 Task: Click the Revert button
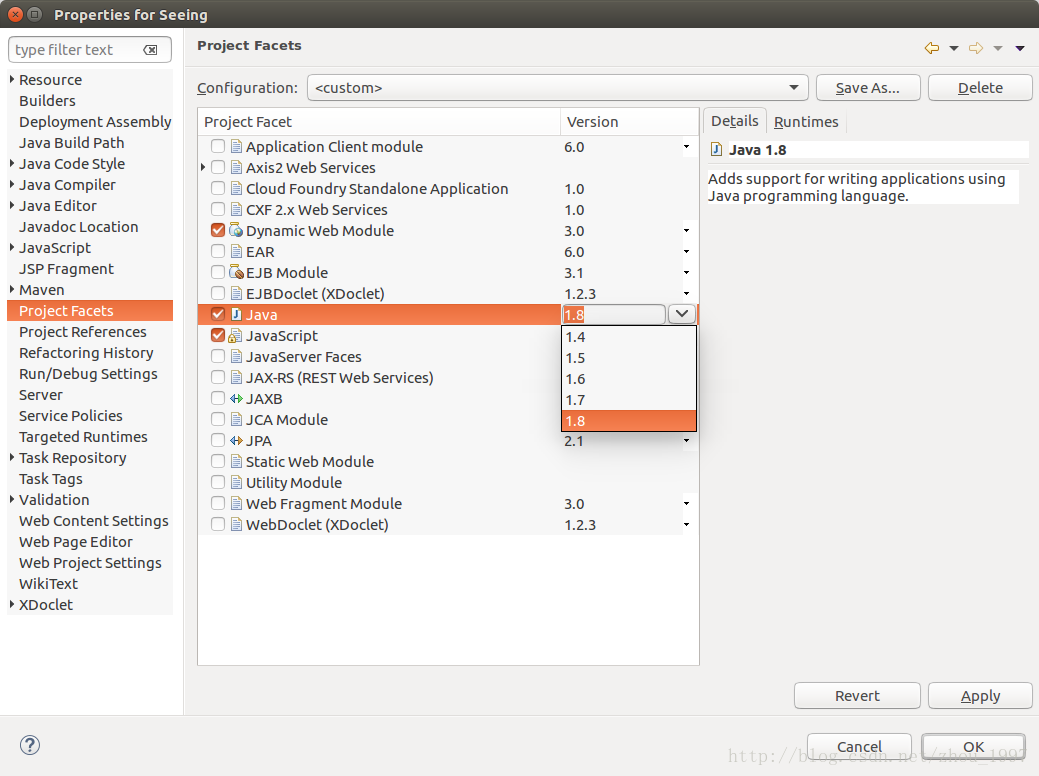(x=857, y=696)
